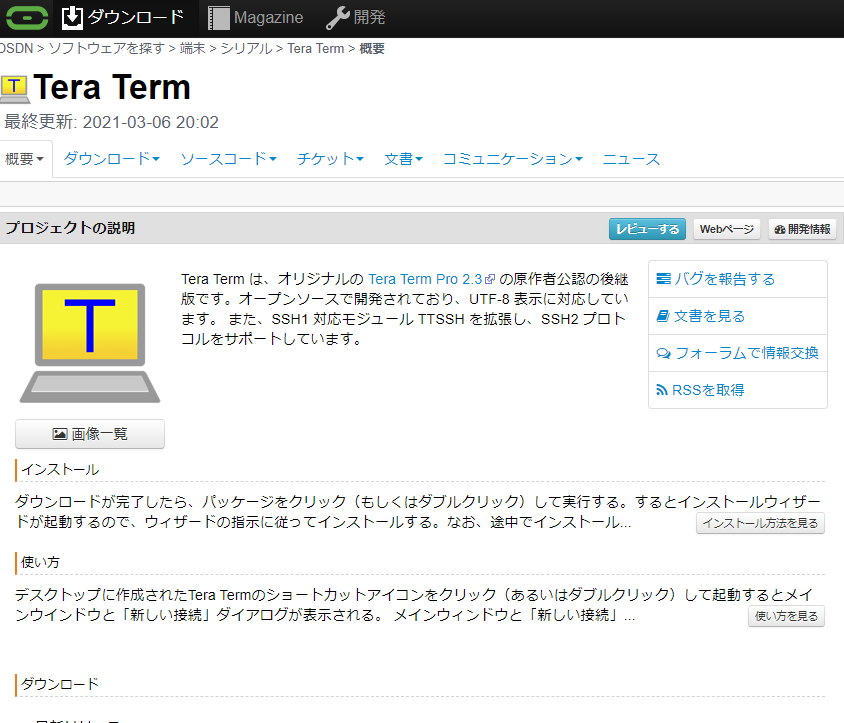The image size is (844, 723).
Task: Click the フォーラムで情報交換 chat icon
Action: click(664, 353)
